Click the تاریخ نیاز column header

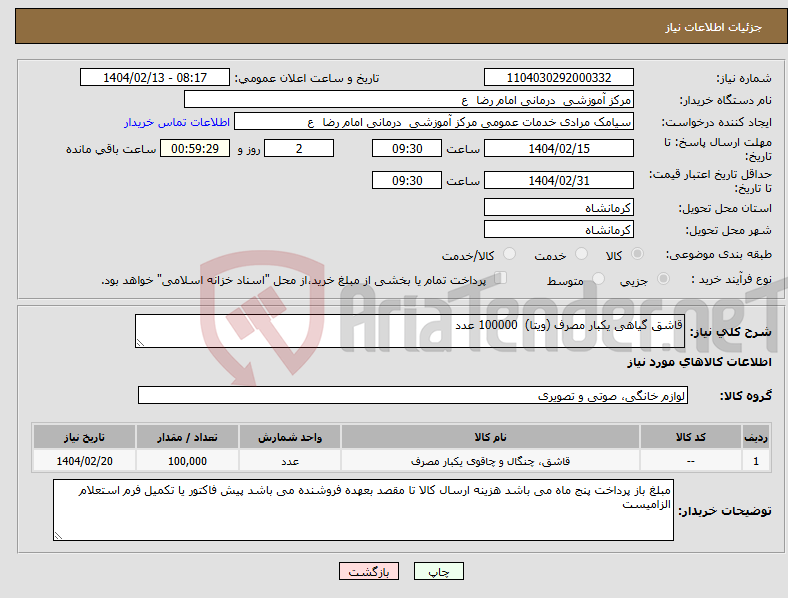pyautogui.click(x=84, y=437)
